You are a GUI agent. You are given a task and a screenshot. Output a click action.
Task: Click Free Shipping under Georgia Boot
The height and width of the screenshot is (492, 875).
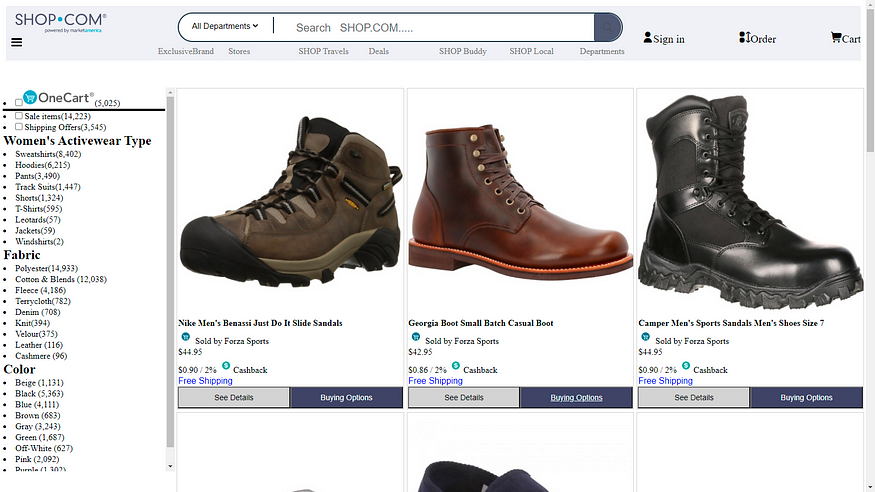435,381
